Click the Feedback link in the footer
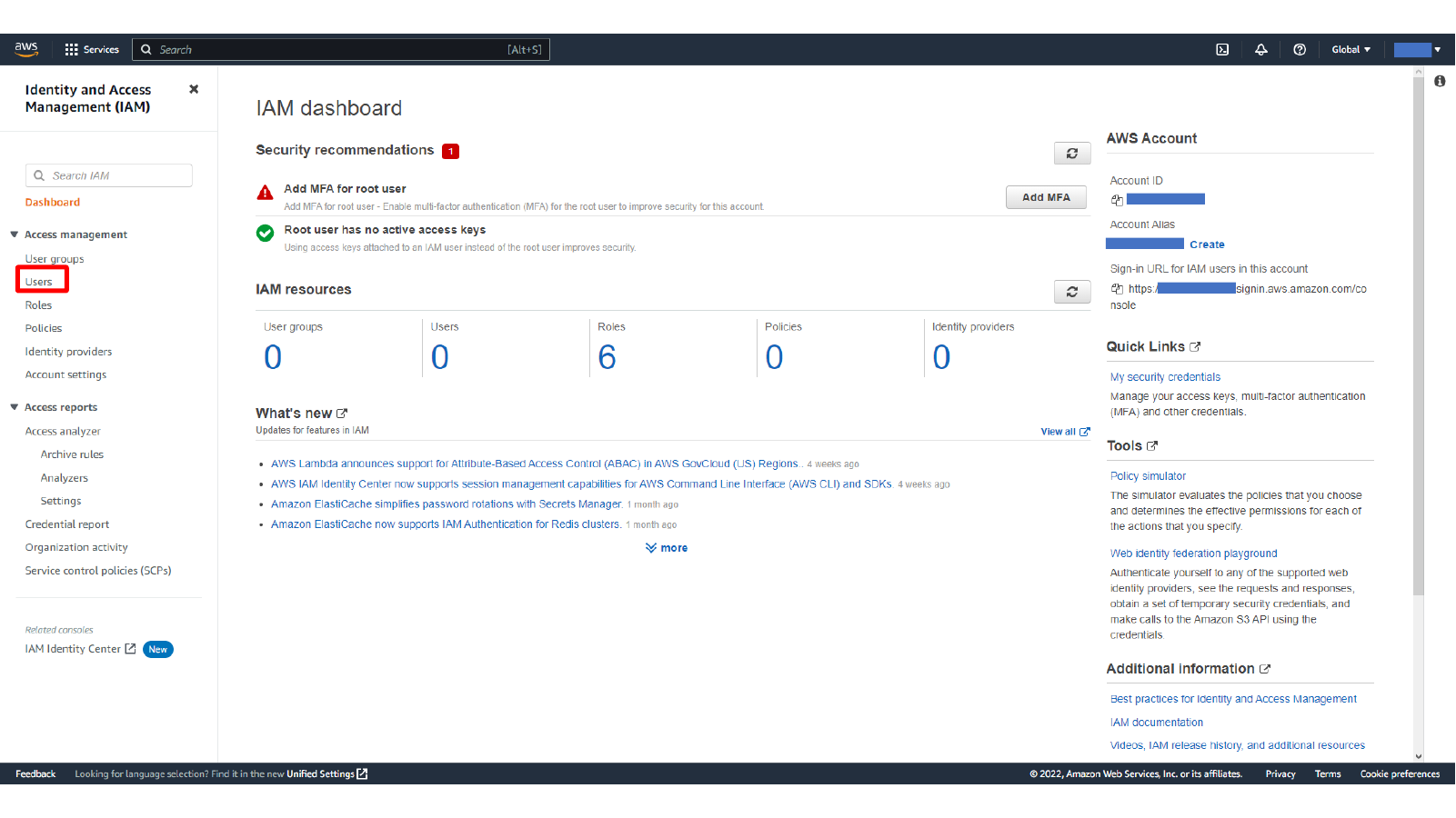 [x=35, y=774]
